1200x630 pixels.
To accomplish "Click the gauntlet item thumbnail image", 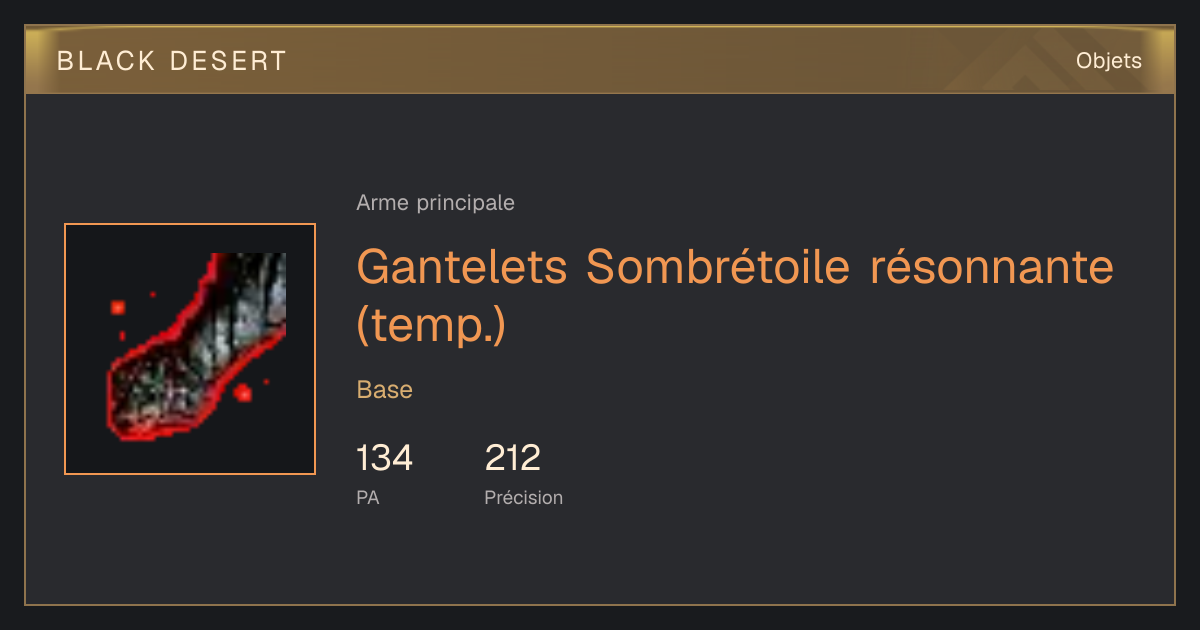I will [190, 349].
